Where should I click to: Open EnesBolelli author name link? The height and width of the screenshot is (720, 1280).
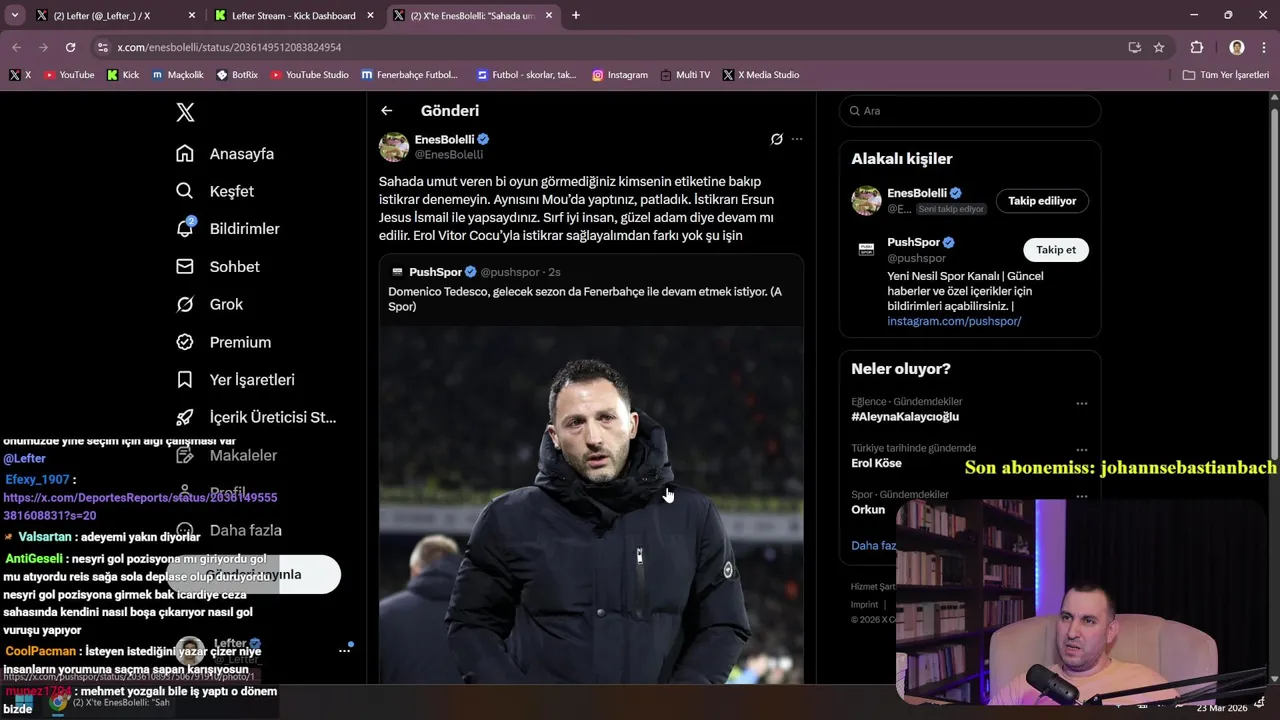click(444, 140)
